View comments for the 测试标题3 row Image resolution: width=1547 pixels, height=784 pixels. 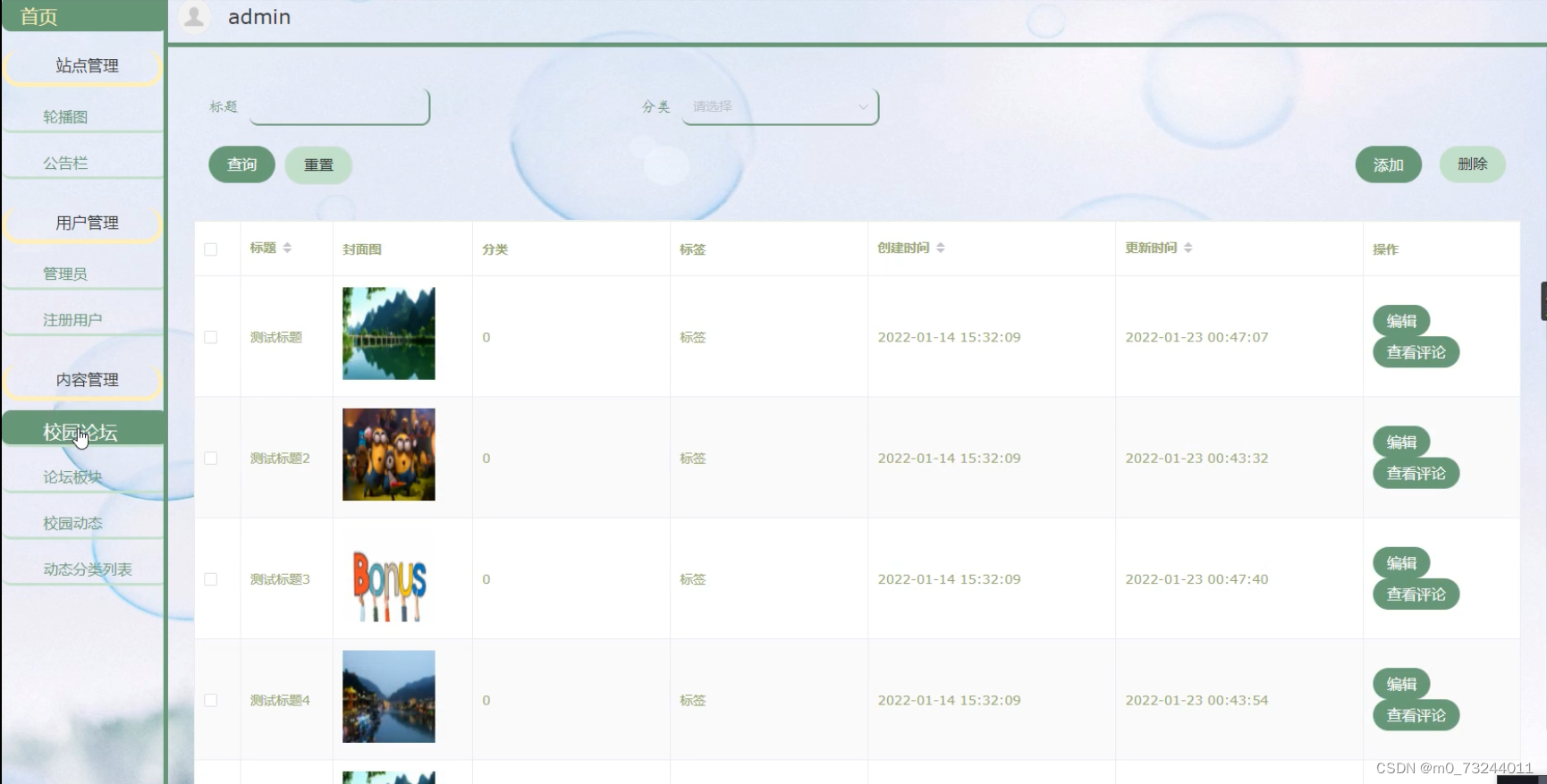[x=1416, y=594]
